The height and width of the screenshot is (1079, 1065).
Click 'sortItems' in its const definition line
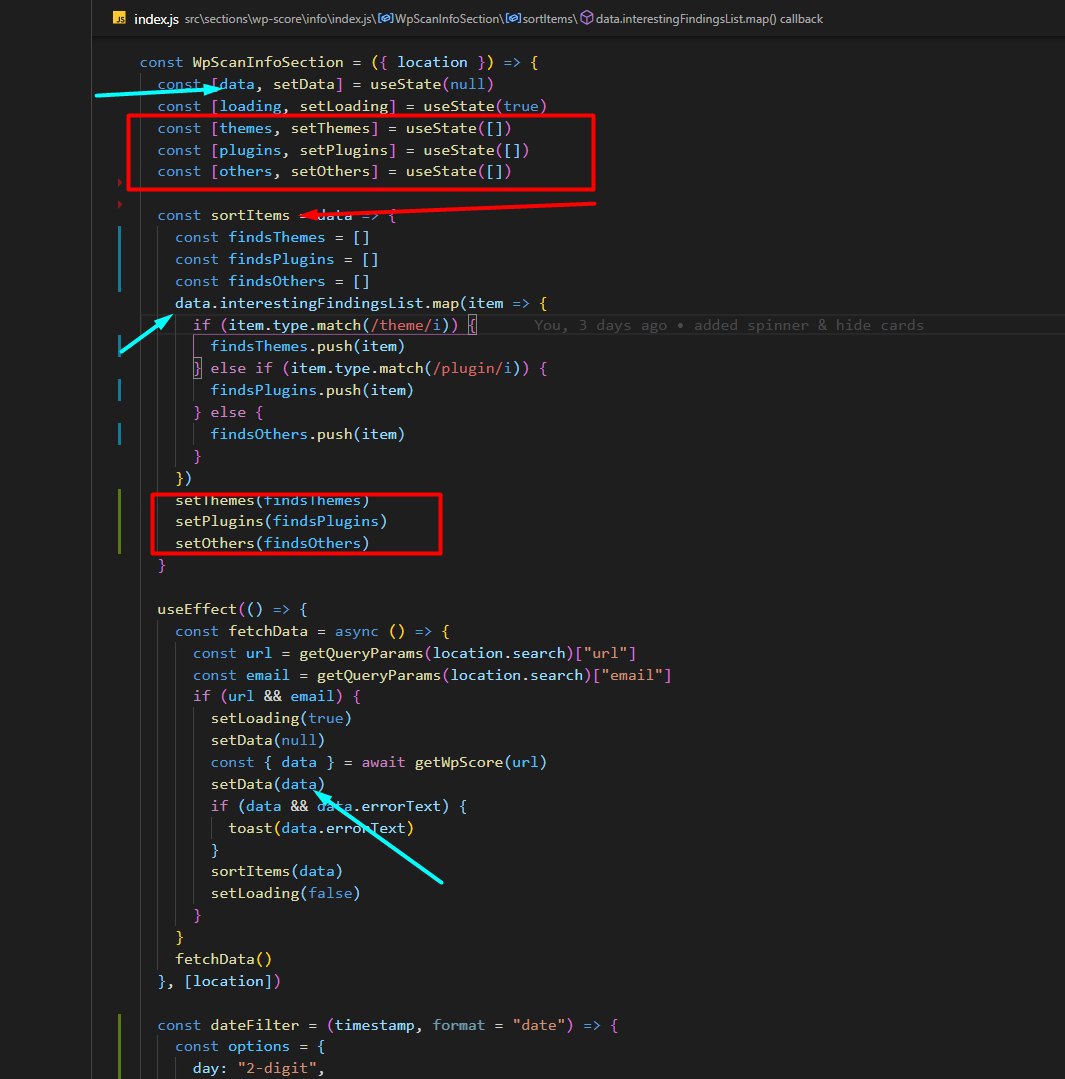coord(250,215)
